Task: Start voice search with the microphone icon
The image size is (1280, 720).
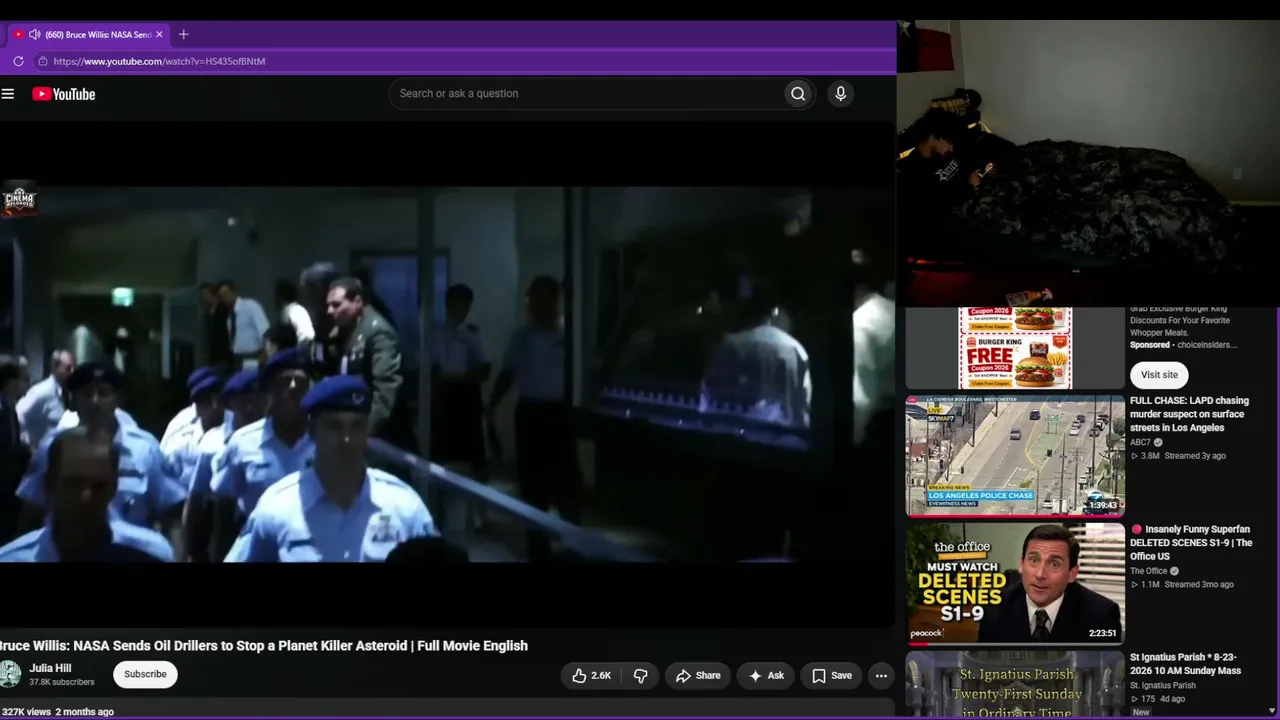Action: (x=840, y=94)
